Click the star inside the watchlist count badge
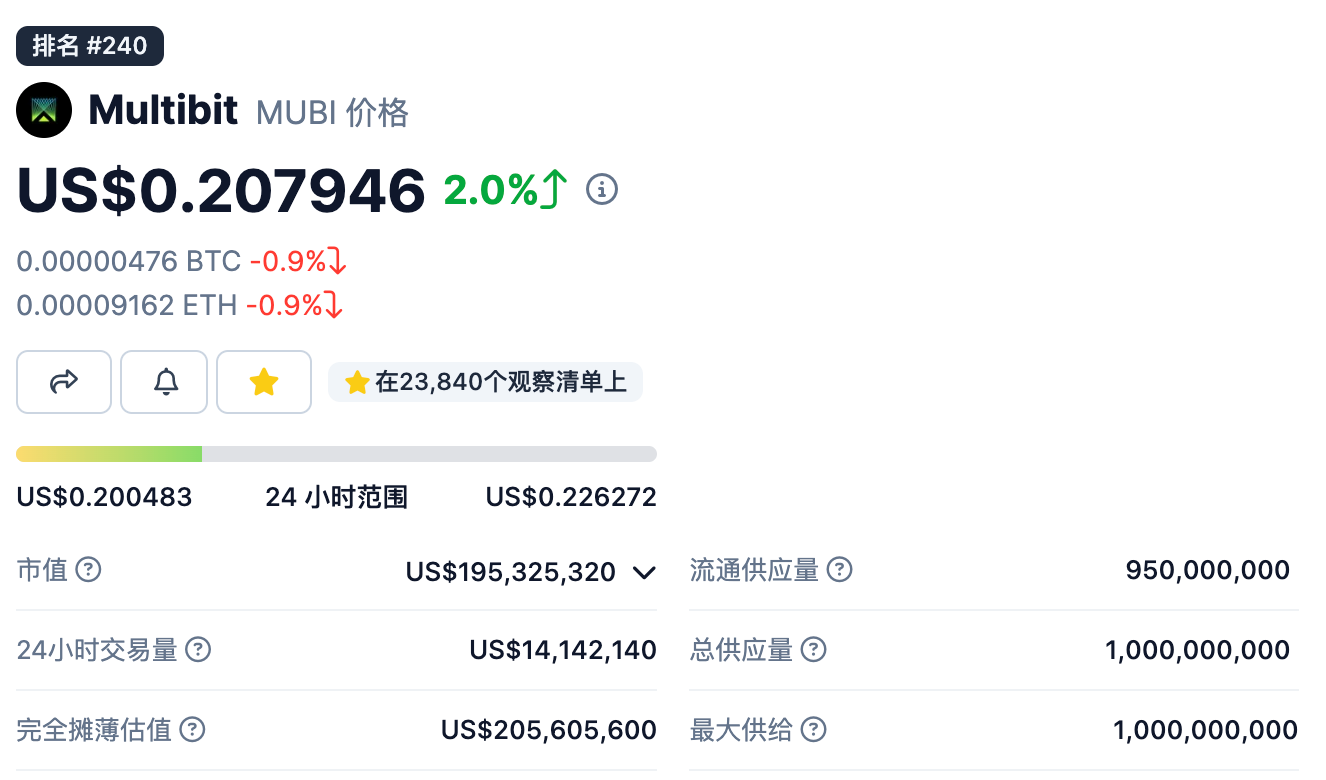Screen dimensions: 1326x780 coord(356,382)
